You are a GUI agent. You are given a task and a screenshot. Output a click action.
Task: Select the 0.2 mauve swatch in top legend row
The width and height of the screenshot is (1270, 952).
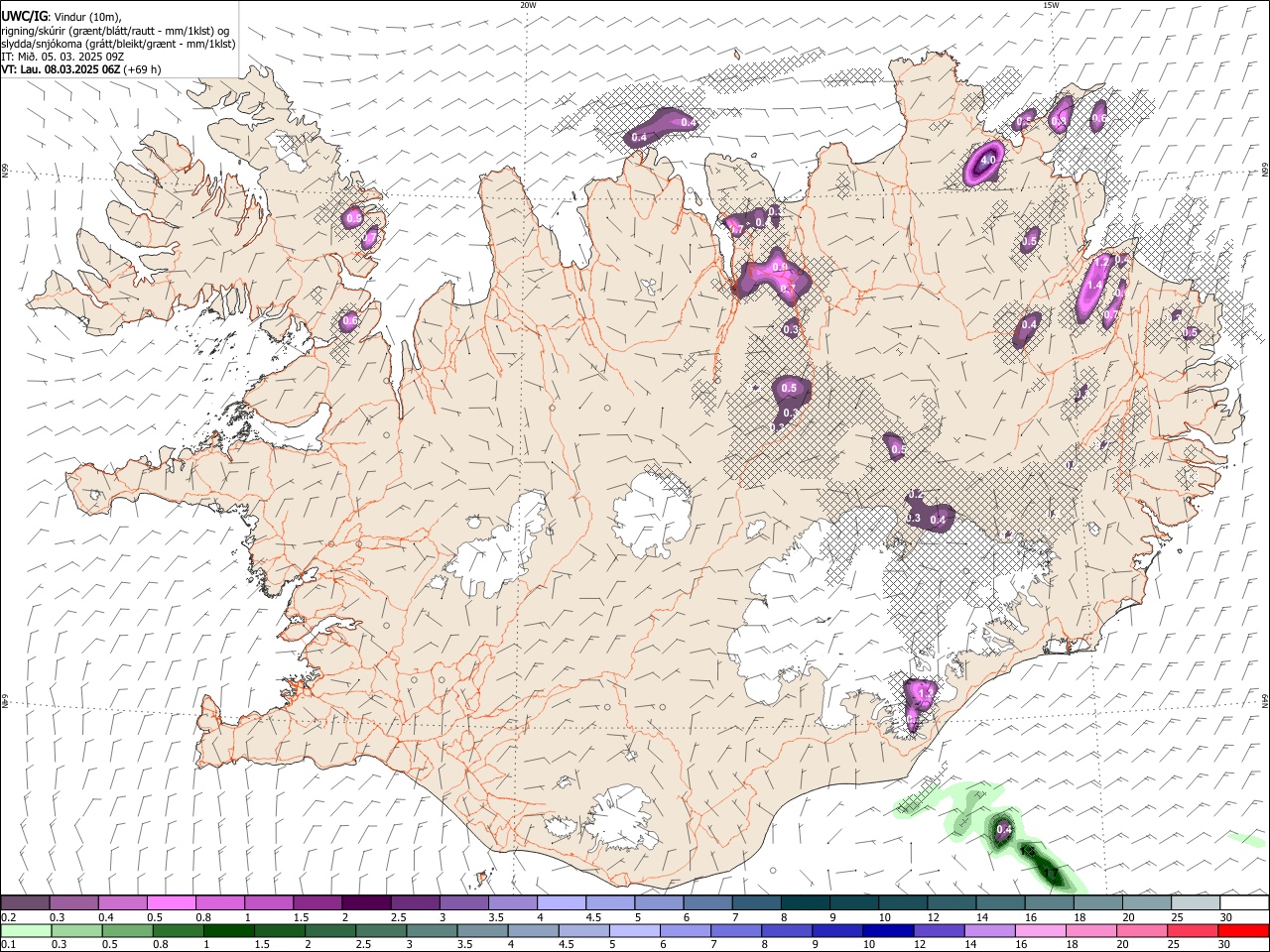pos(25,903)
